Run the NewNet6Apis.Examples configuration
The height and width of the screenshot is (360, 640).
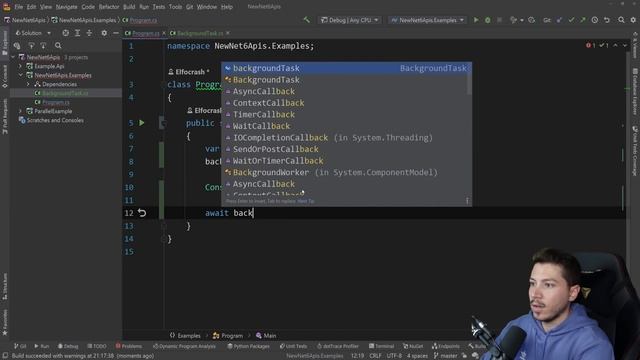point(476,20)
